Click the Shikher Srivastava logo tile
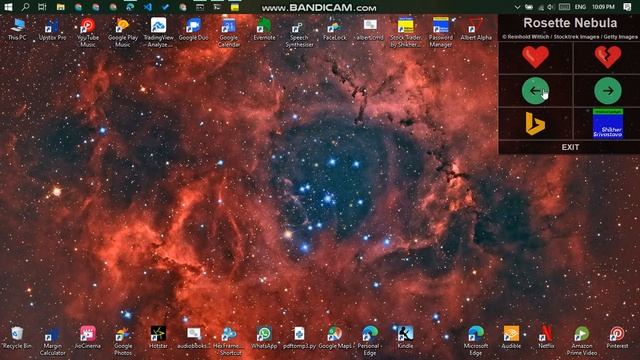 pos(608,124)
